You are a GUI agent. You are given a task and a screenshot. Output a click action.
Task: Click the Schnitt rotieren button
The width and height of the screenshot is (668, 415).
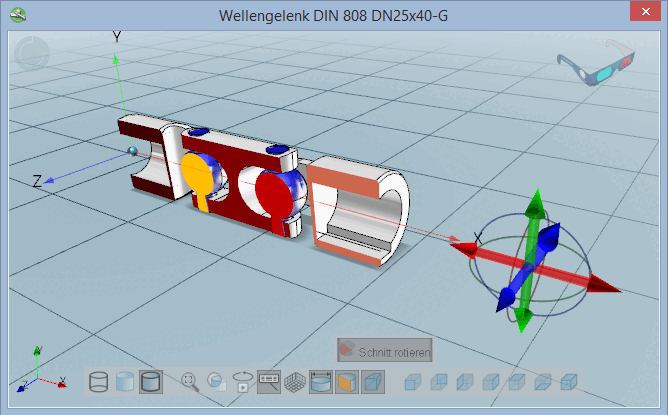point(385,350)
